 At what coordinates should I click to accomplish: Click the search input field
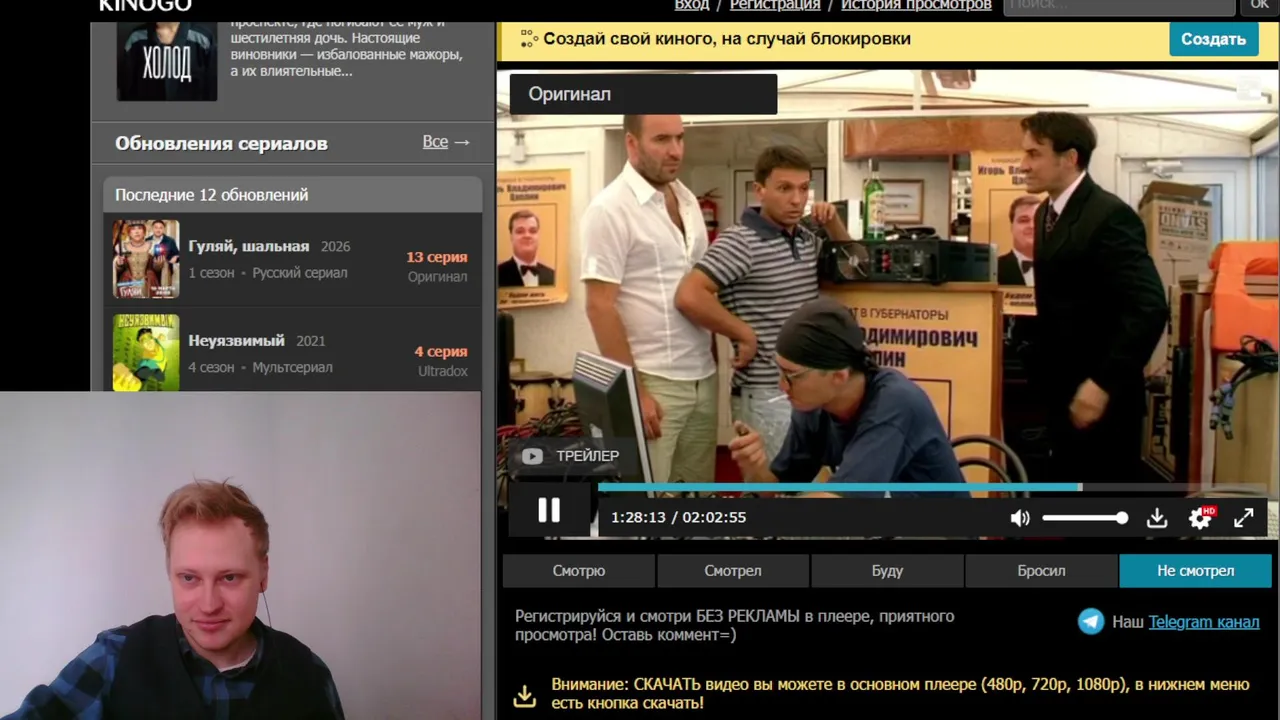(1119, 6)
